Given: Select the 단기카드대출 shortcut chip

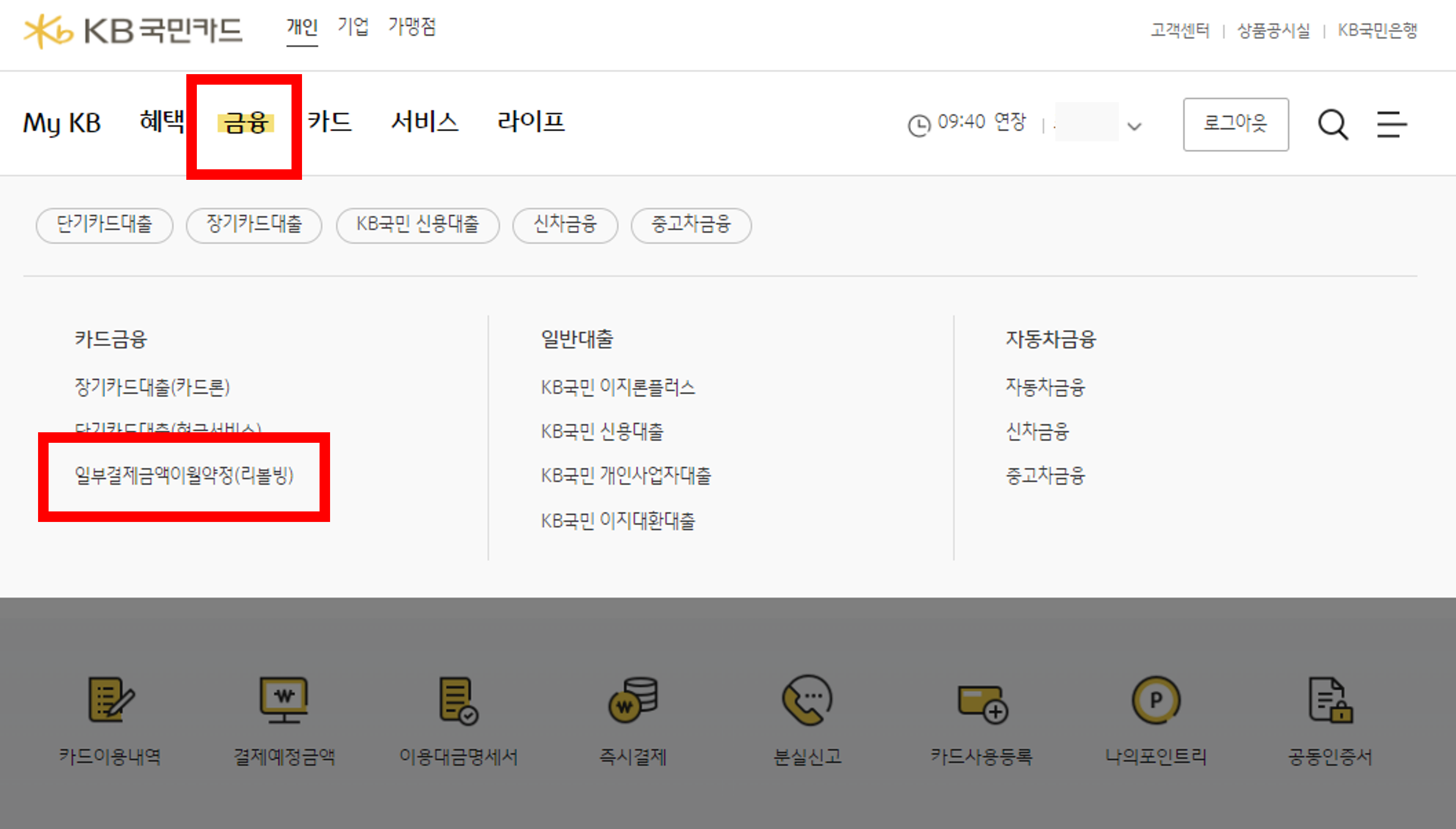Looking at the screenshot, I should coord(104,225).
